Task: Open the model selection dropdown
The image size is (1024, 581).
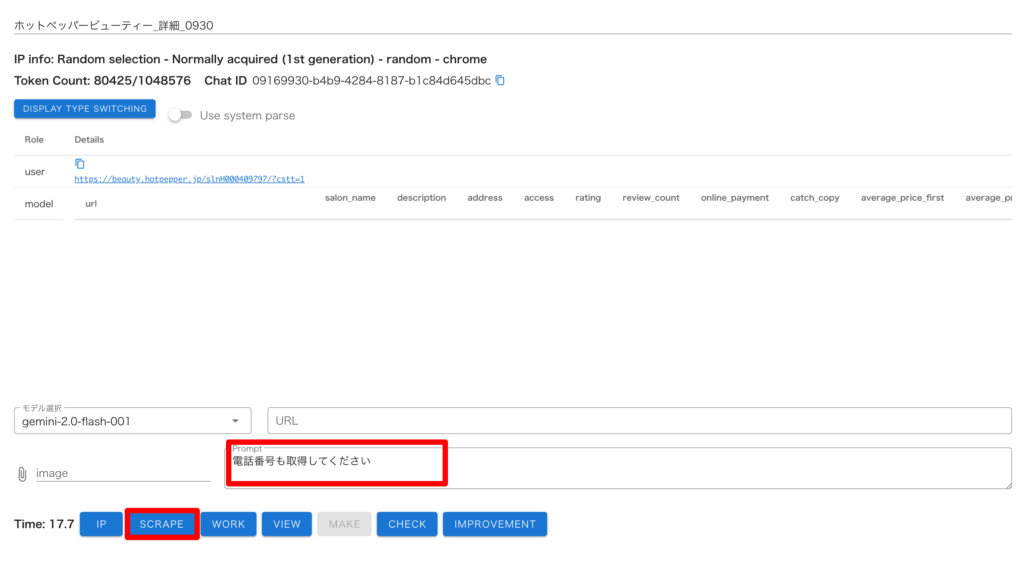Action: point(132,421)
